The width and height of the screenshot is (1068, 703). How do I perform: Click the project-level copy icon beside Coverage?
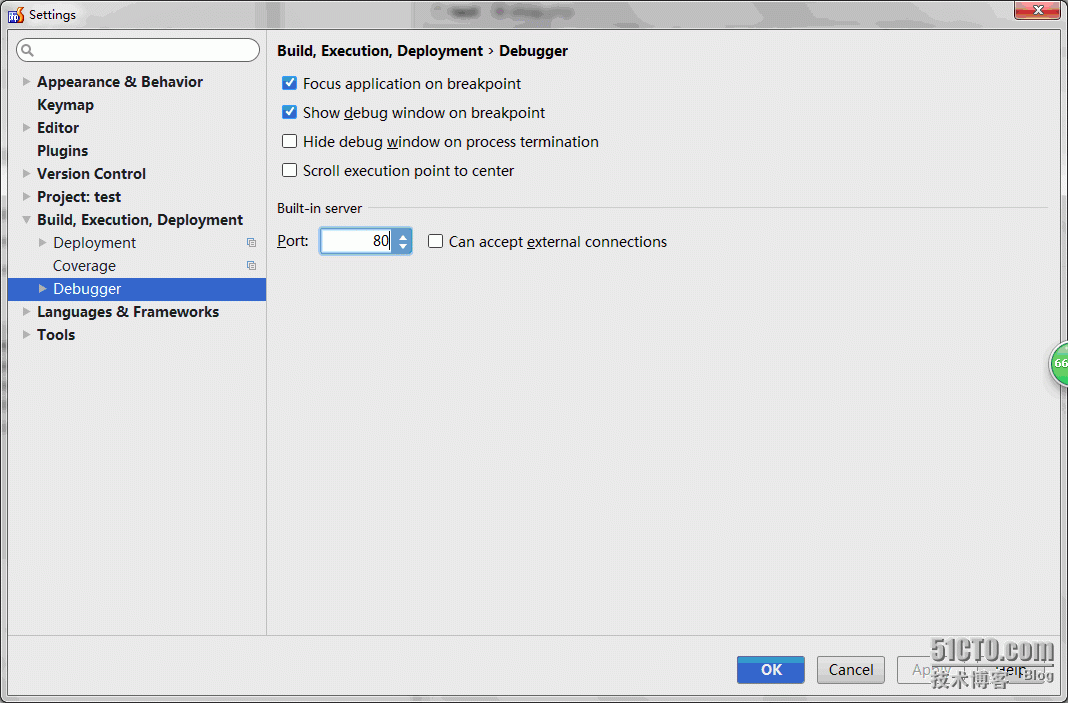251,266
